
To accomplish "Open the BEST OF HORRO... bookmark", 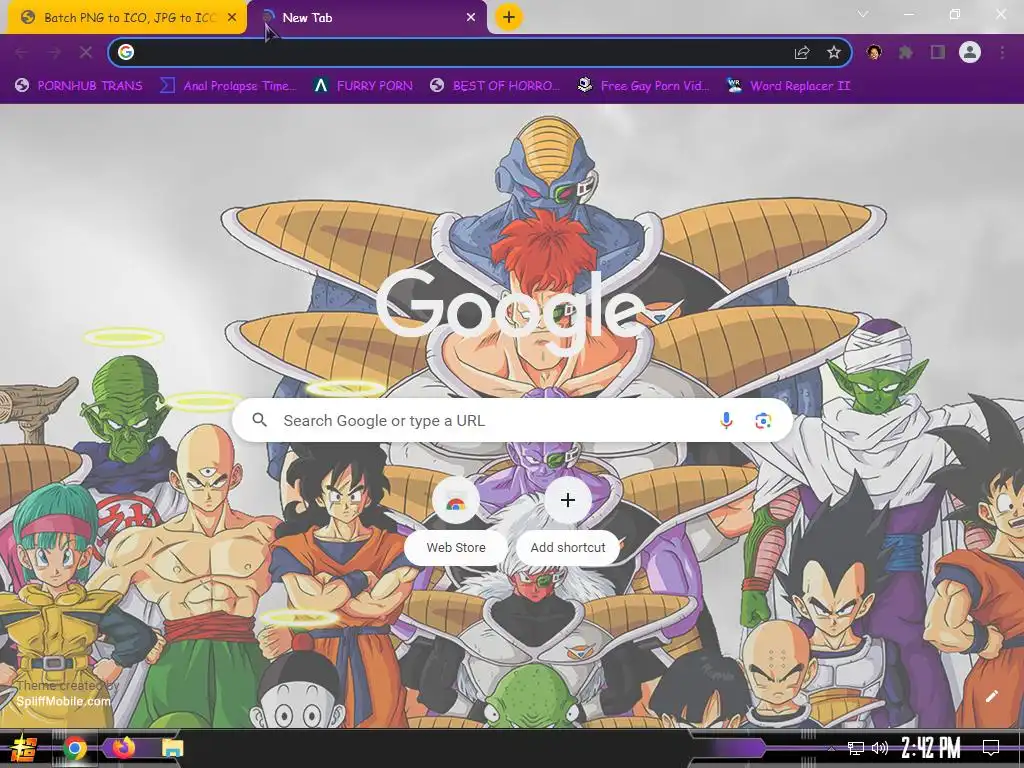I will tap(495, 86).
